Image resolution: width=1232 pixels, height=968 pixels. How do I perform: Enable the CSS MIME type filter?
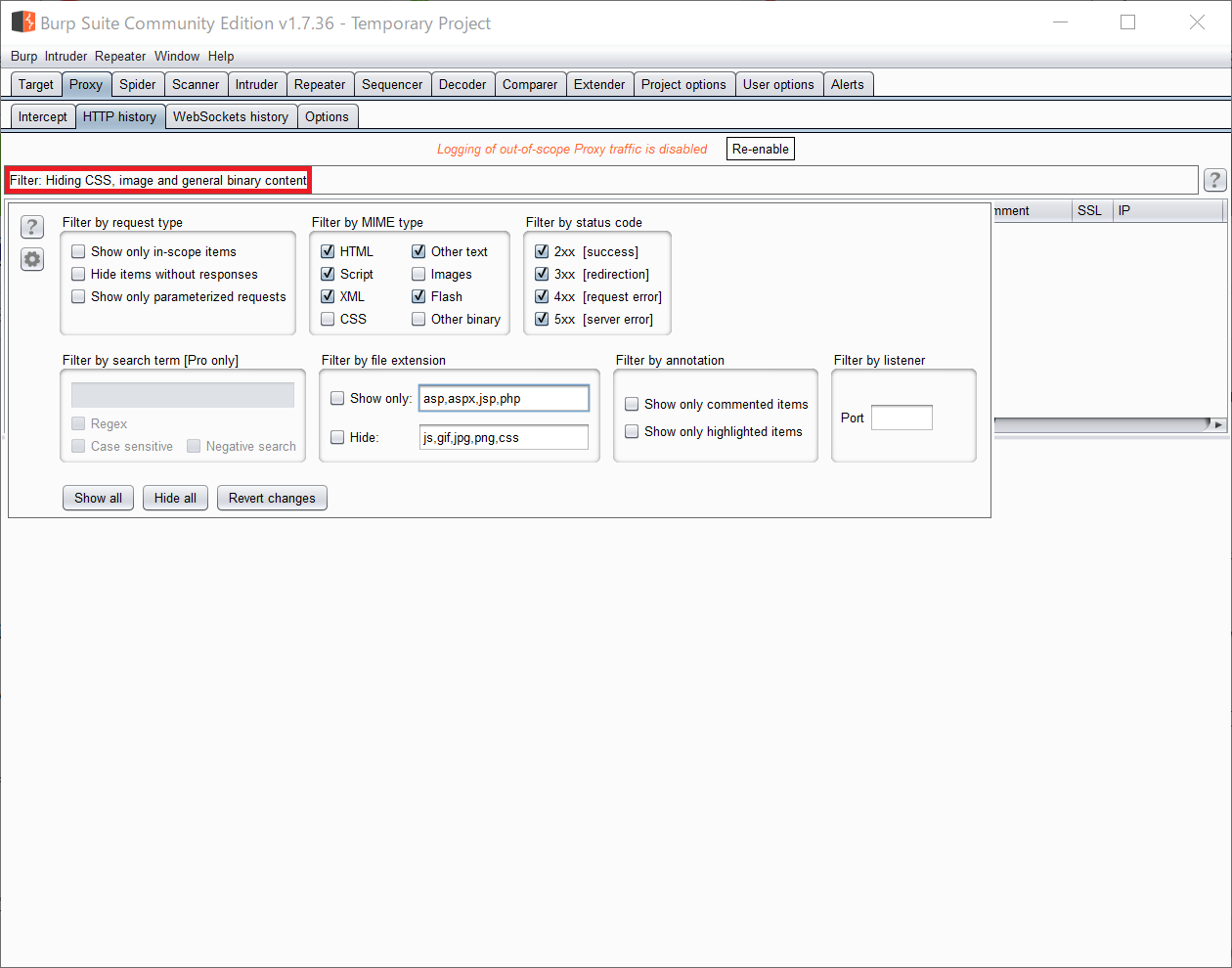328,319
